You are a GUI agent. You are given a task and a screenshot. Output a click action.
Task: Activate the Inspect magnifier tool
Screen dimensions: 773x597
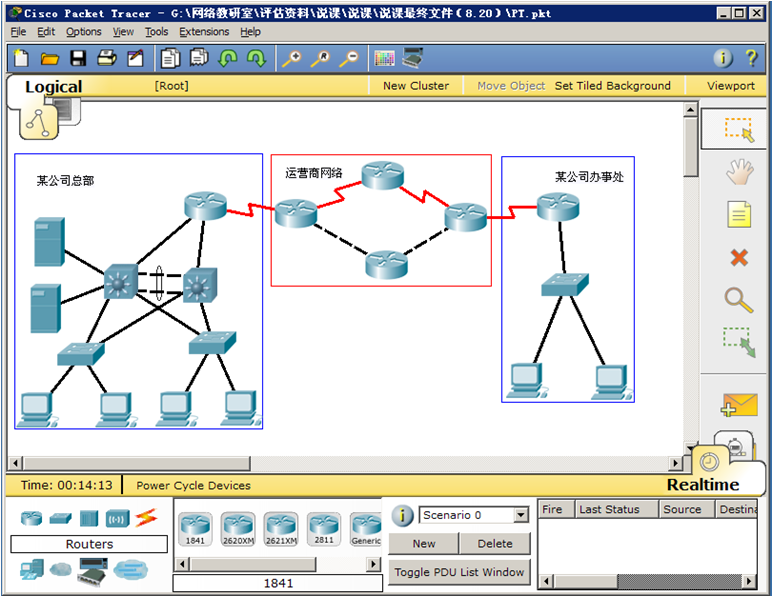coord(739,299)
